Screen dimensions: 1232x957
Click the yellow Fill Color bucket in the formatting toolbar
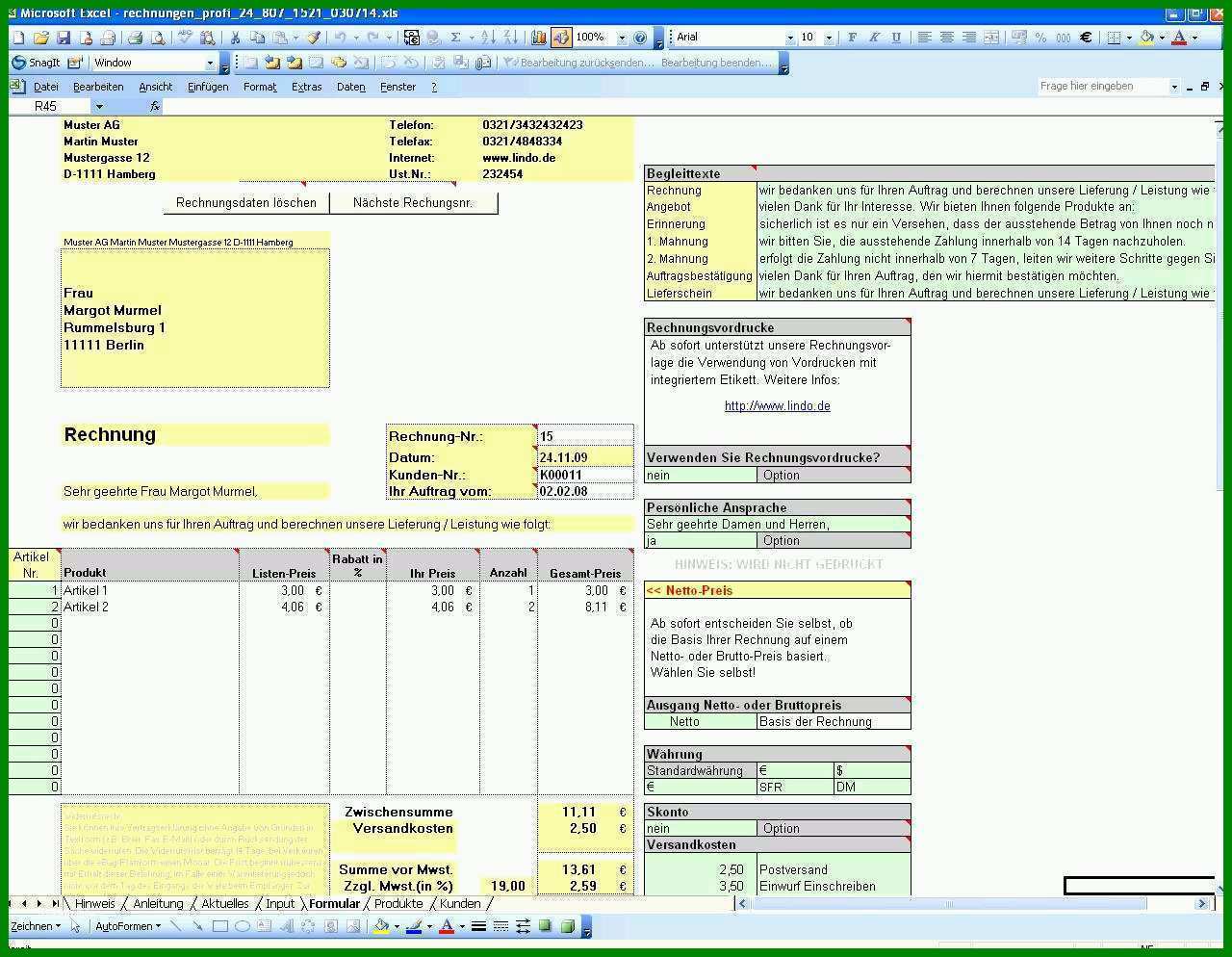click(x=1146, y=38)
